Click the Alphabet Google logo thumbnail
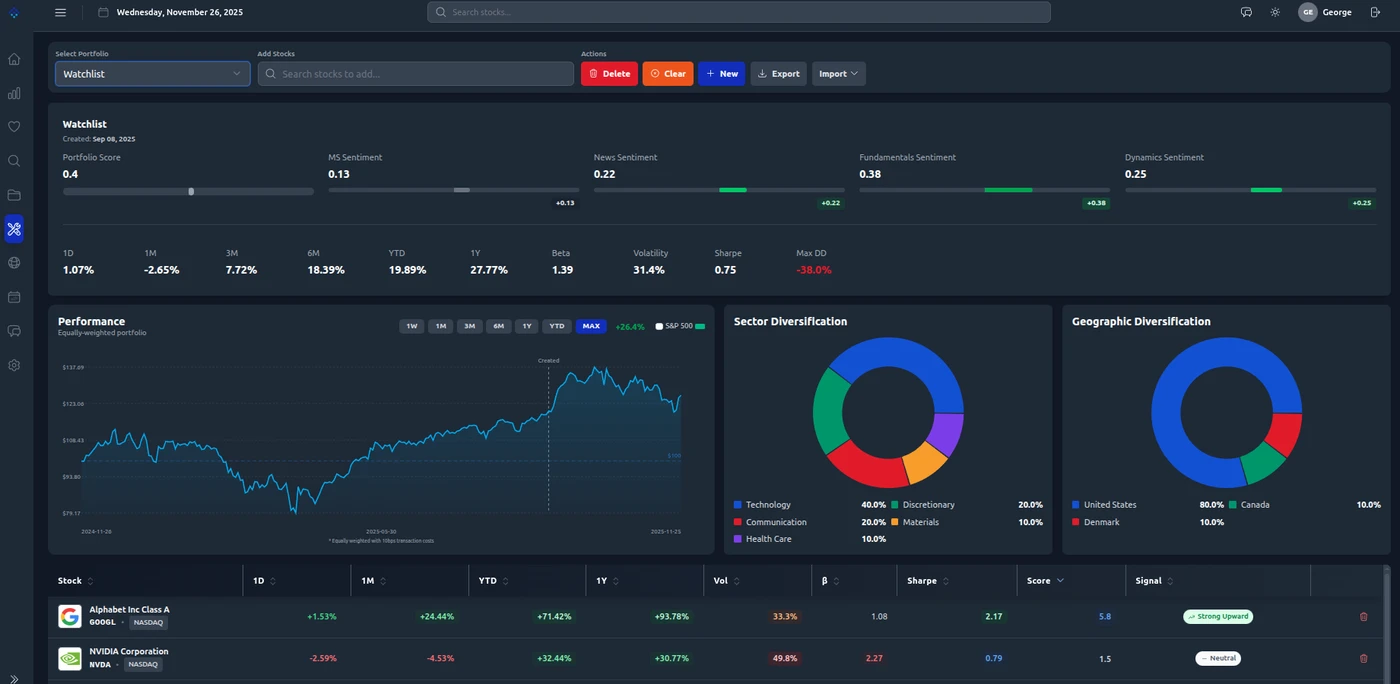This screenshot has height=684, width=1400. pos(70,616)
